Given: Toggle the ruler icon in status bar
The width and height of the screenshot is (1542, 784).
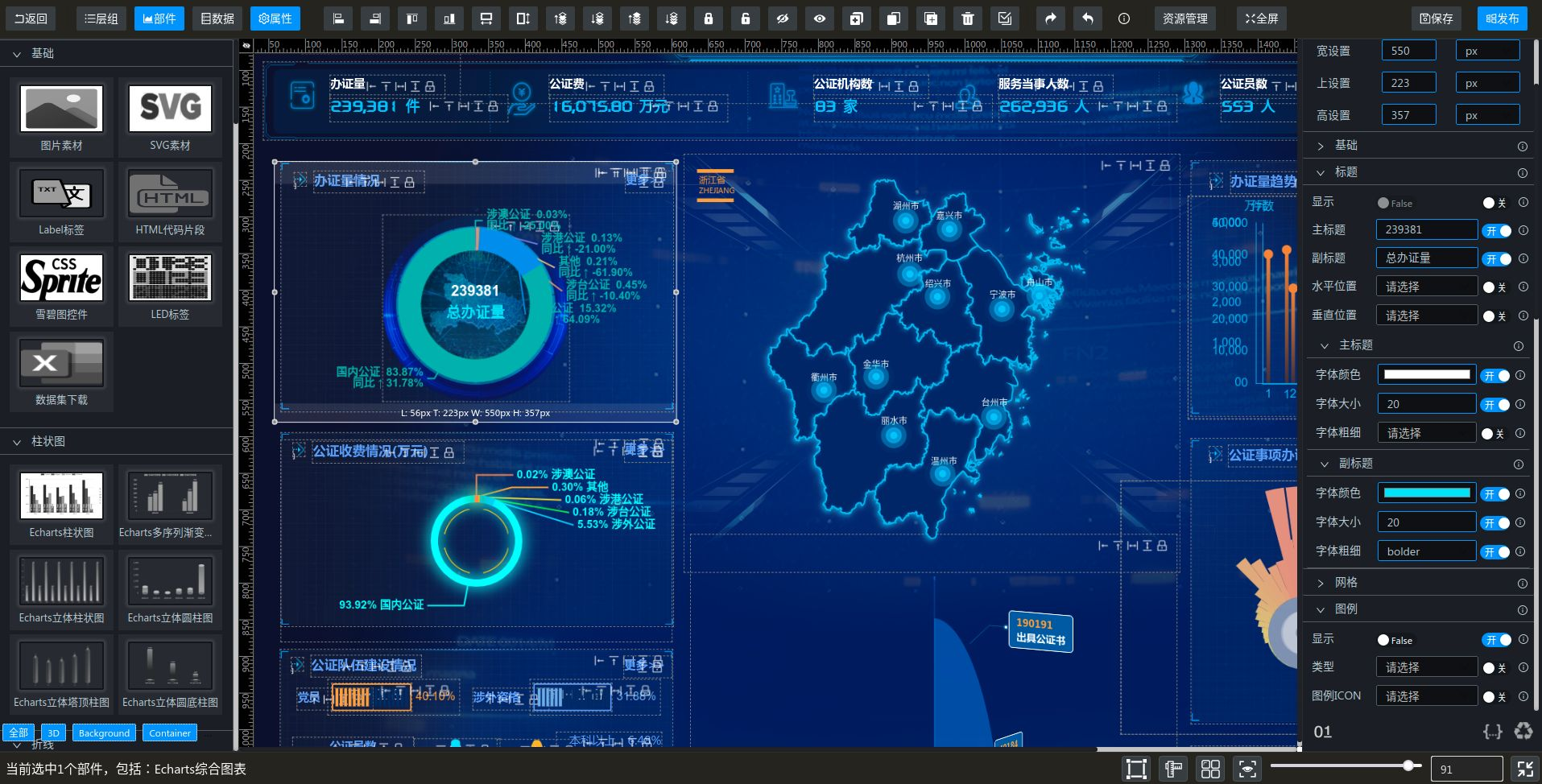Looking at the screenshot, I should click(x=1173, y=769).
